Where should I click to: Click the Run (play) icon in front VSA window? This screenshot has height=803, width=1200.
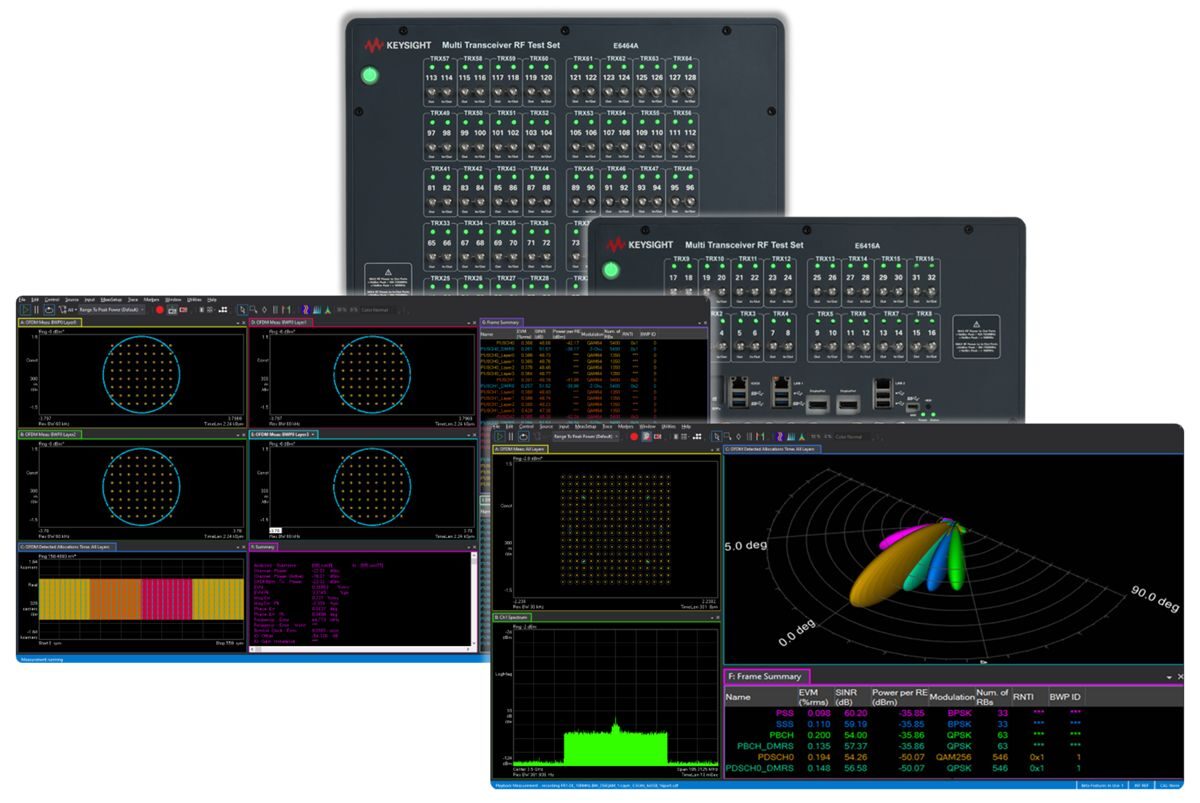point(500,437)
